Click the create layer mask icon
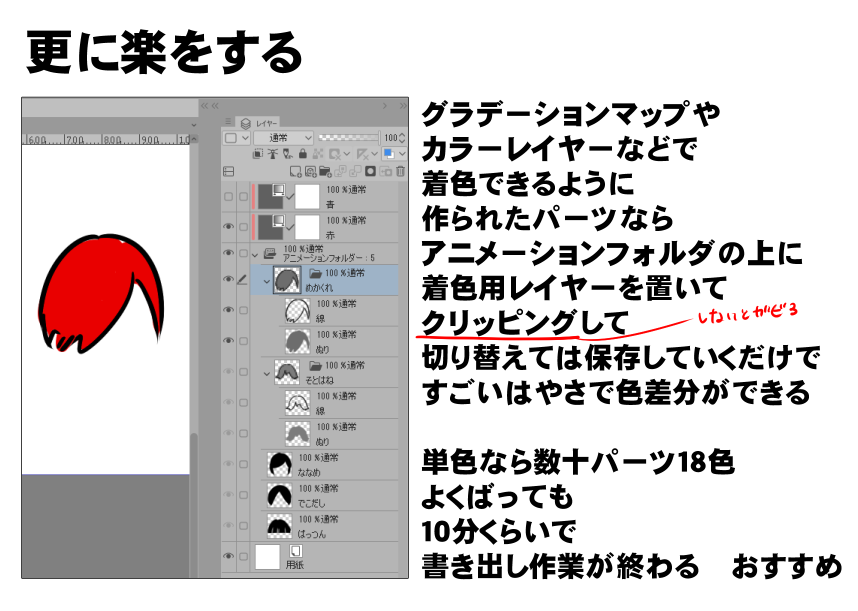Viewport: 858px width, 611px height. [x=370, y=171]
